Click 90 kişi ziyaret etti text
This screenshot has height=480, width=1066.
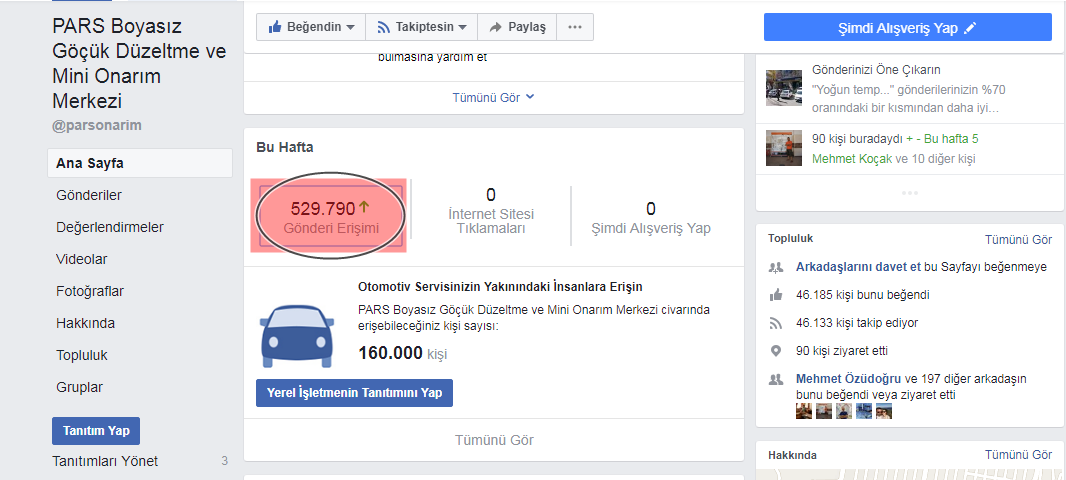(842, 352)
